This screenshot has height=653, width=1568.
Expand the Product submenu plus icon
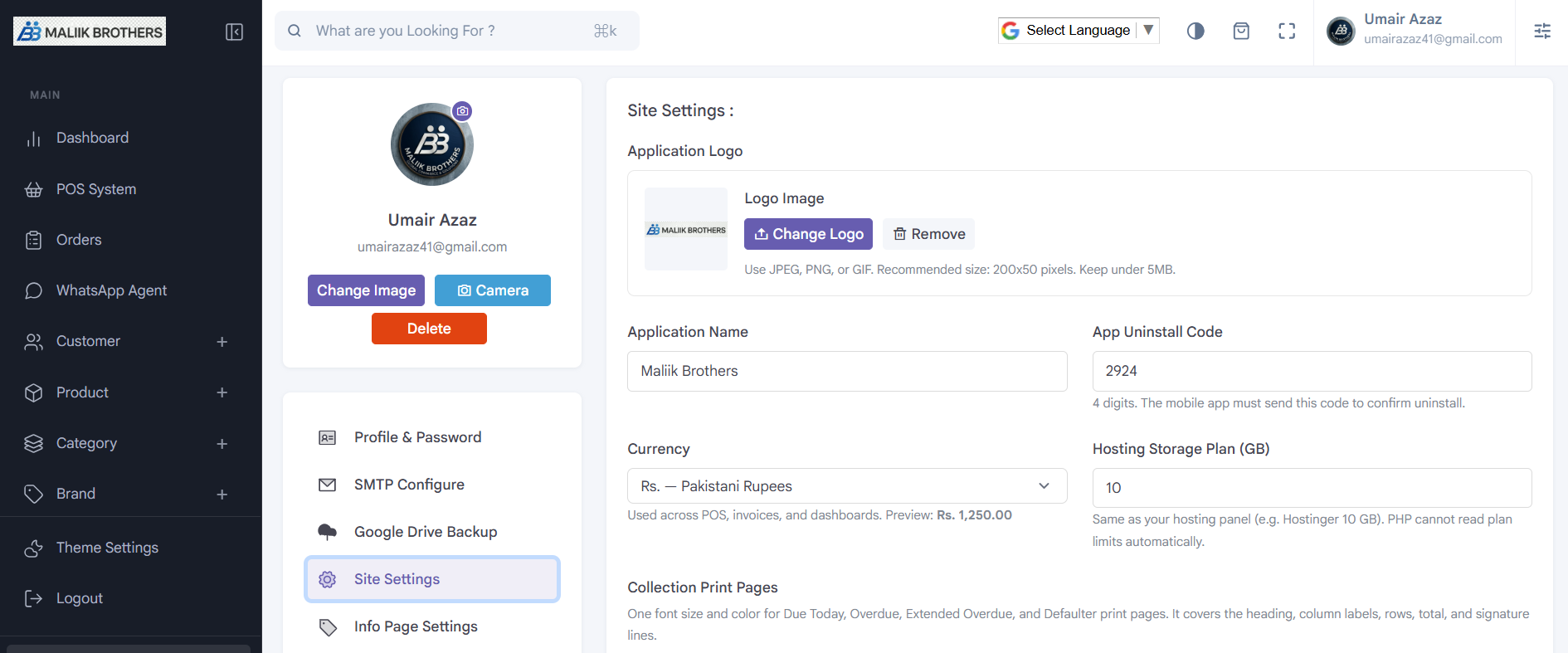coord(222,392)
